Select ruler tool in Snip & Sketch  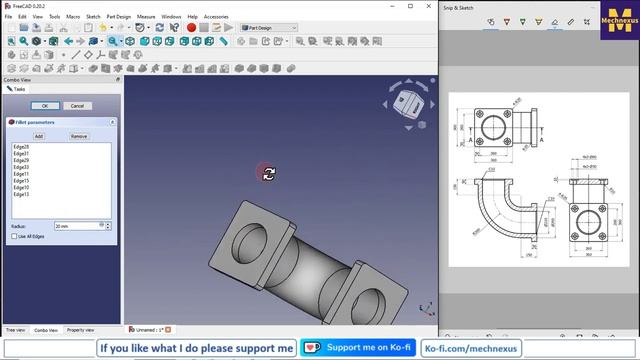(x=571, y=22)
